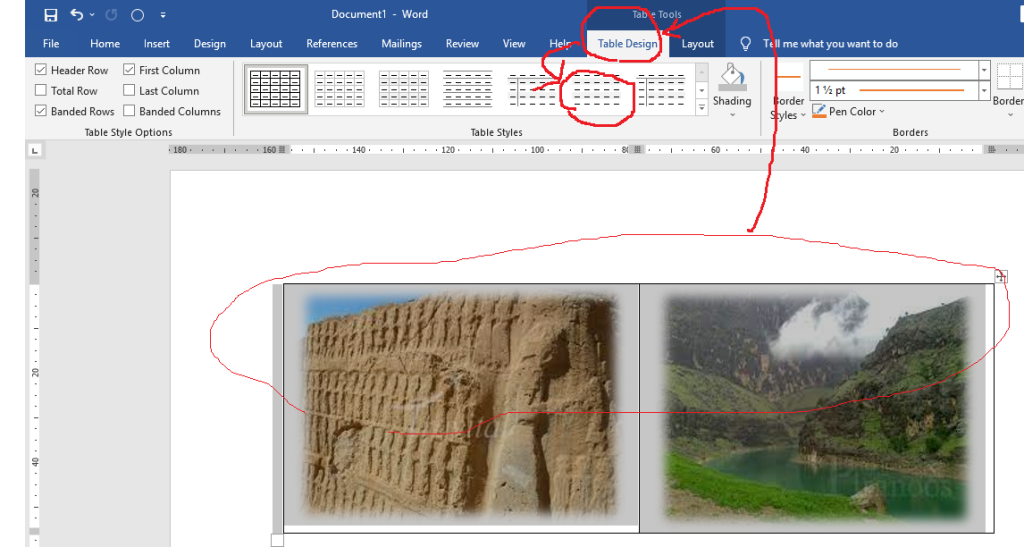Click the Shading paint bucket icon
The height and width of the screenshot is (547, 1024).
click(x=732, y=77)
